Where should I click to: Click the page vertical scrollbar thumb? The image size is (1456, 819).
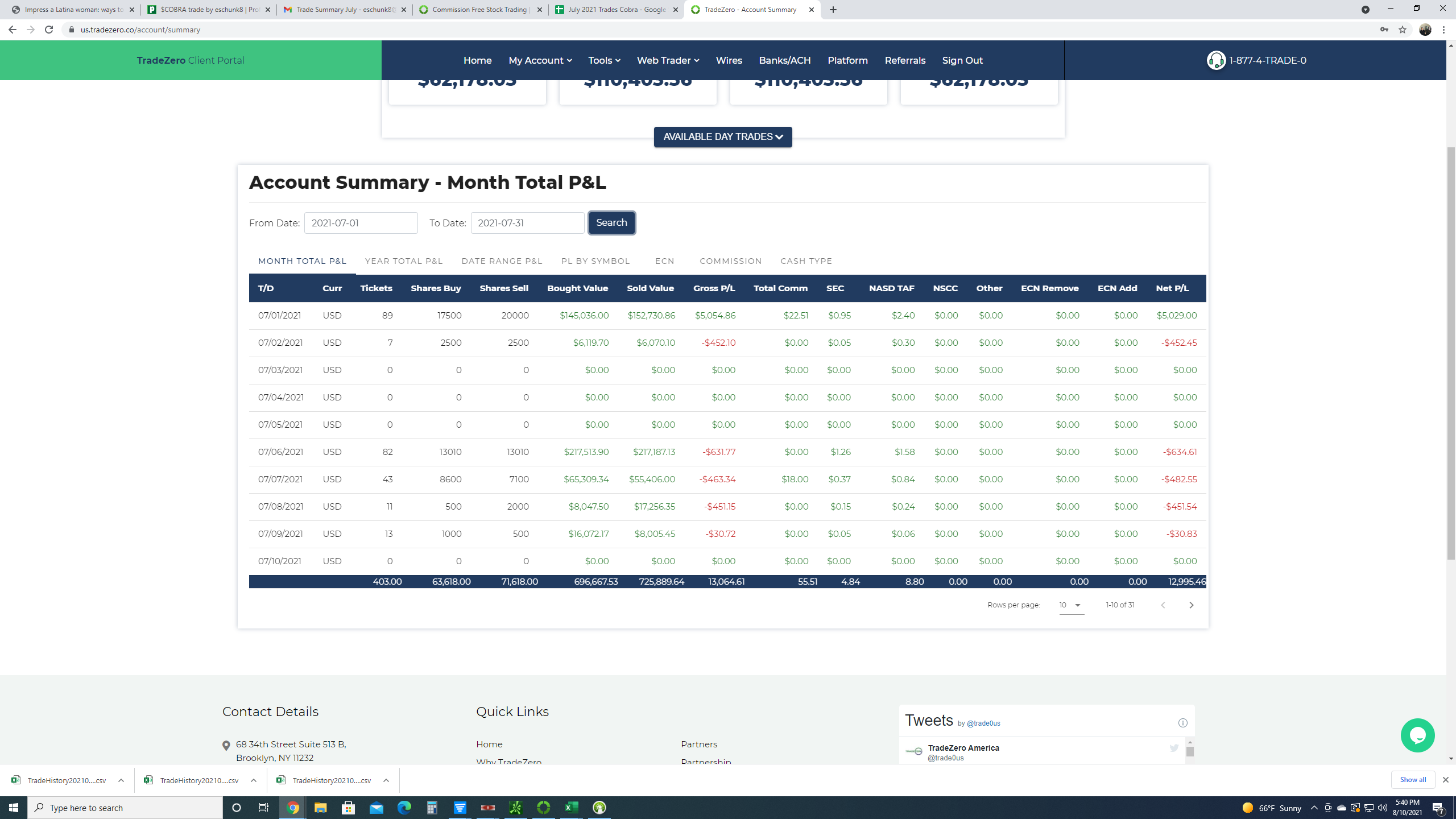[1451, 353]
